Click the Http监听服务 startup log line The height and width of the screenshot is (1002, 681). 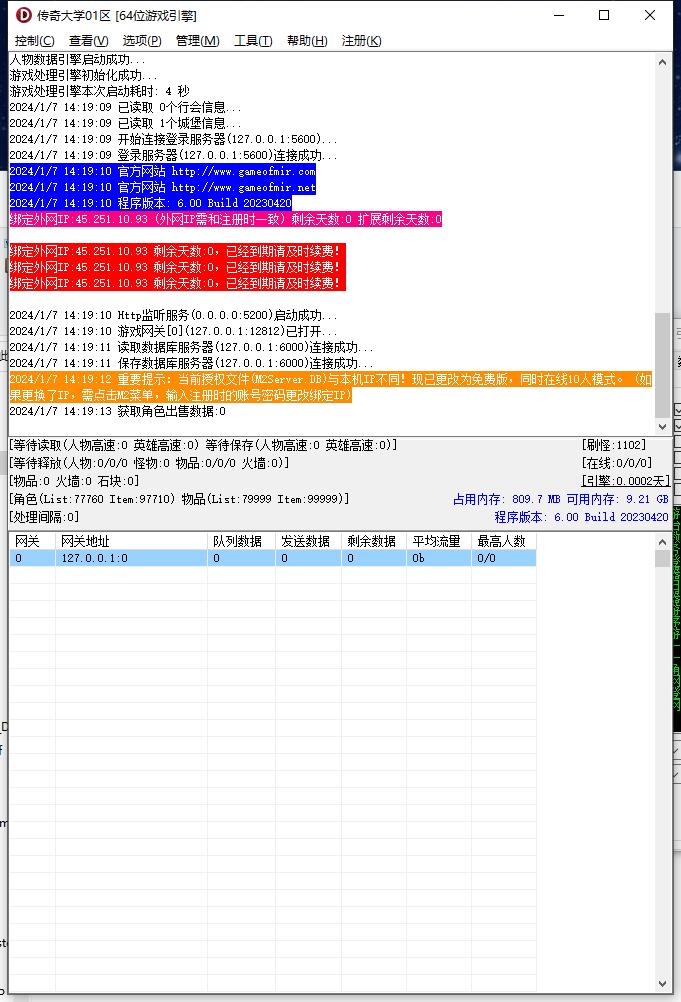(x=173, y=315)
